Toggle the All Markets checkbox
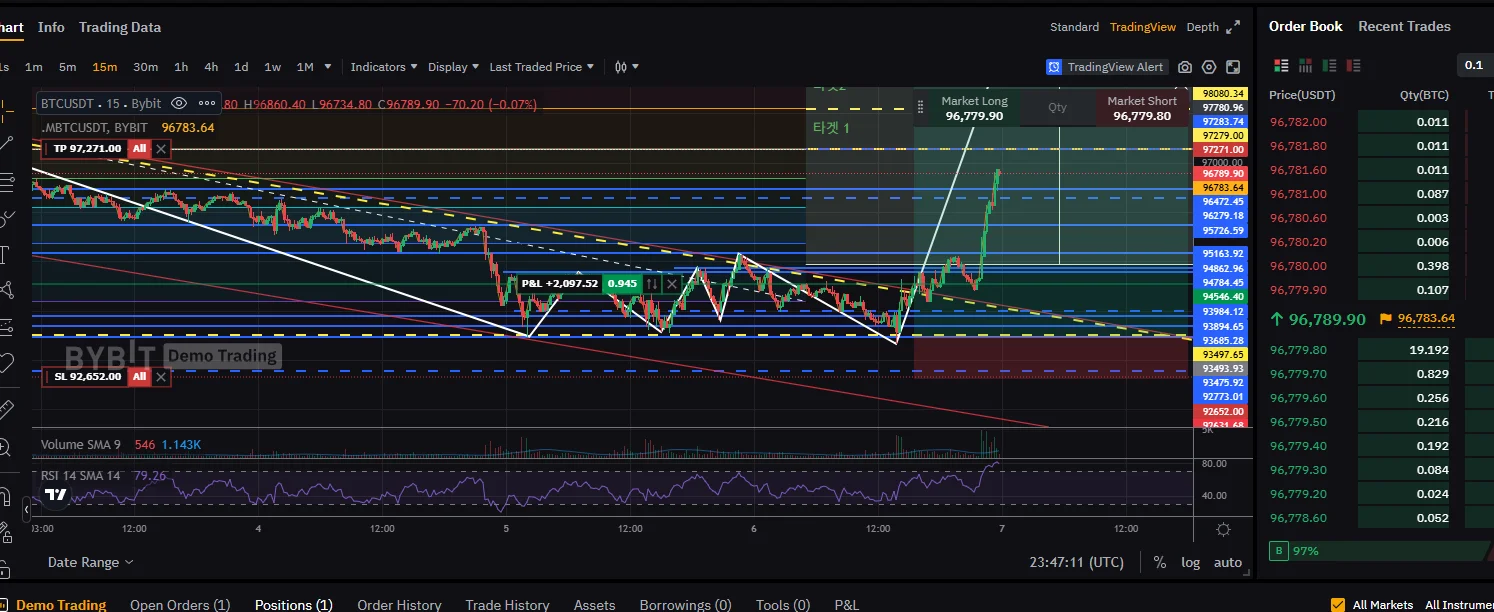Image resolution: width=1494 pixels, height=612 pixels. pos(1338,604)
